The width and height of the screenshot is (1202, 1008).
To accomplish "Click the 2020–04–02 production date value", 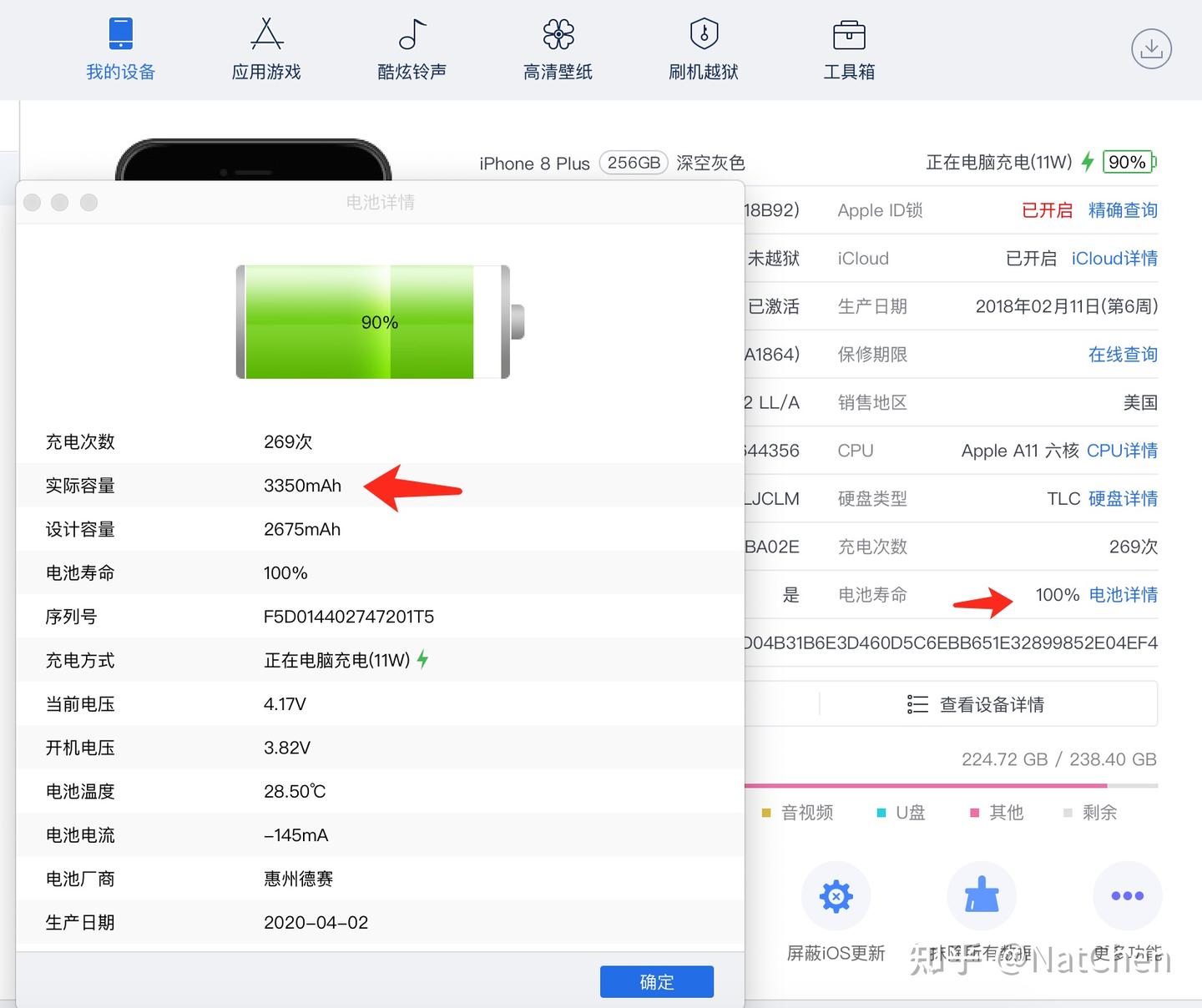I will (x=316, y=922).
